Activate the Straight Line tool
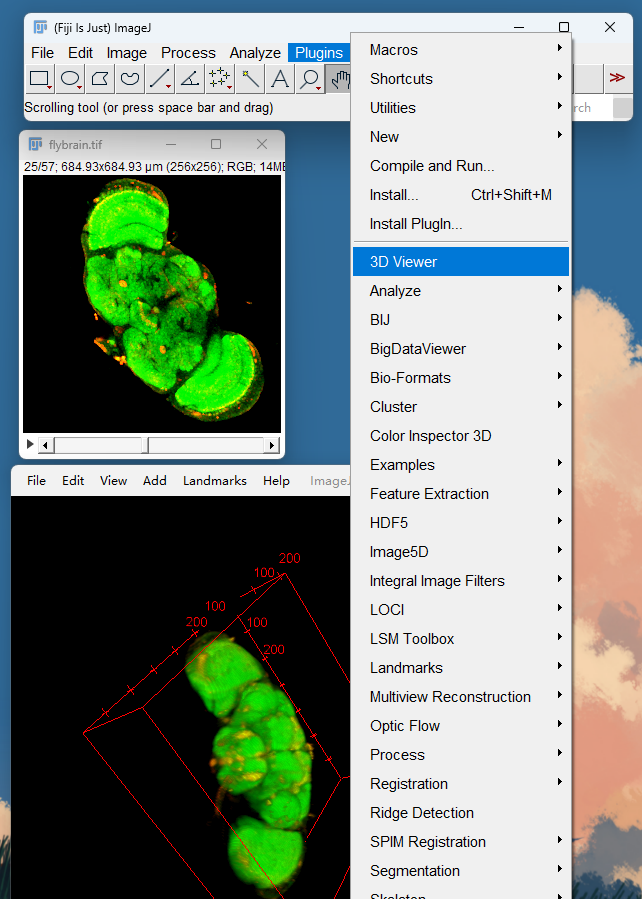Screen dimensions: 642x899 point(159,79)
